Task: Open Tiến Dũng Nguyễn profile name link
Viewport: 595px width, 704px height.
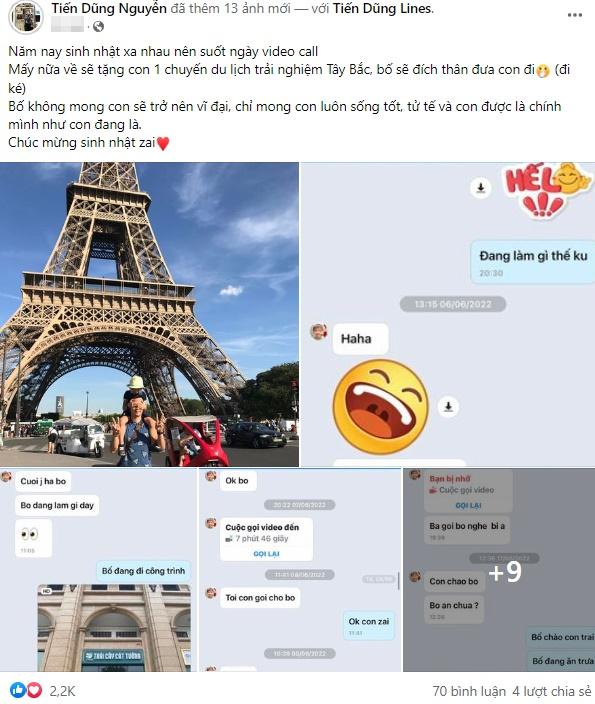Action: [x=109, y=8]
